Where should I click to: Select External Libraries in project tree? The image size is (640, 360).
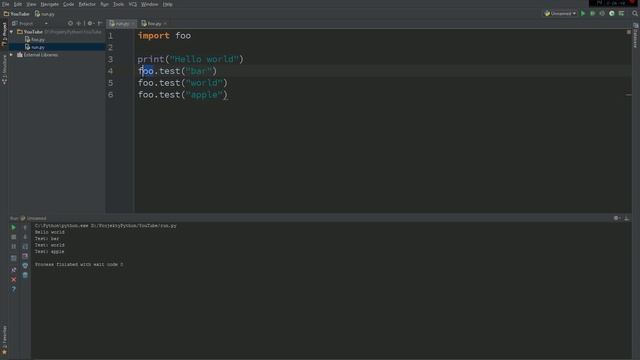tap(37, 55)
